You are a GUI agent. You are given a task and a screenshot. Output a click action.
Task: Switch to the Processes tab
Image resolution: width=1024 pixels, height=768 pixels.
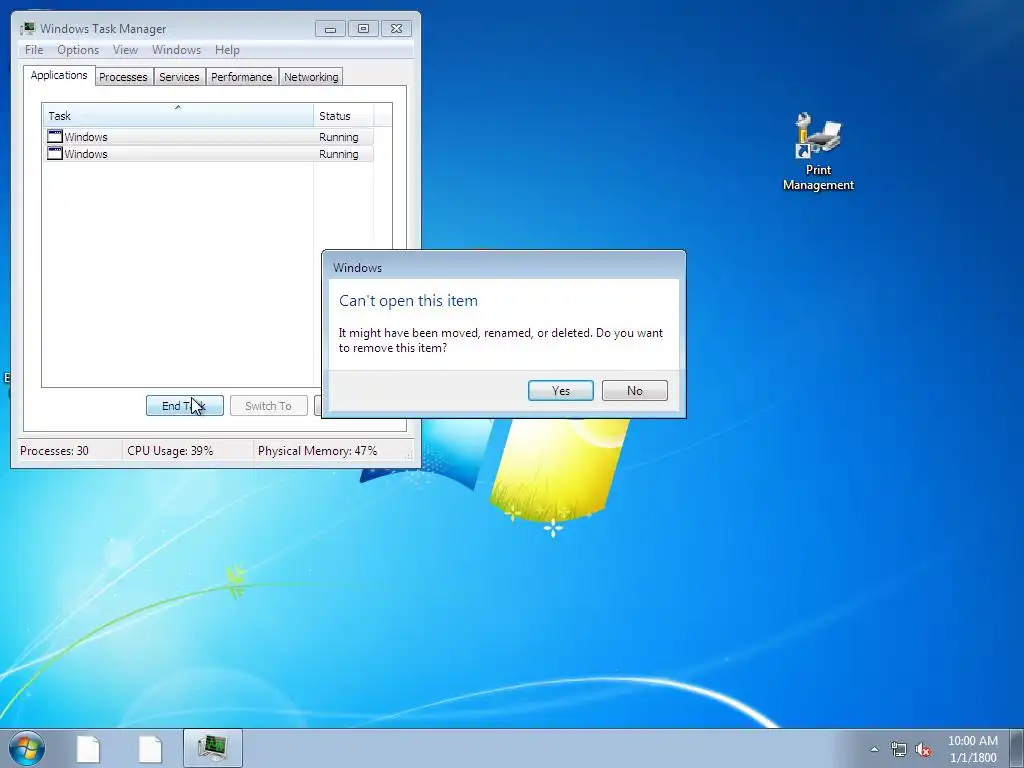[x=123, y=77]
